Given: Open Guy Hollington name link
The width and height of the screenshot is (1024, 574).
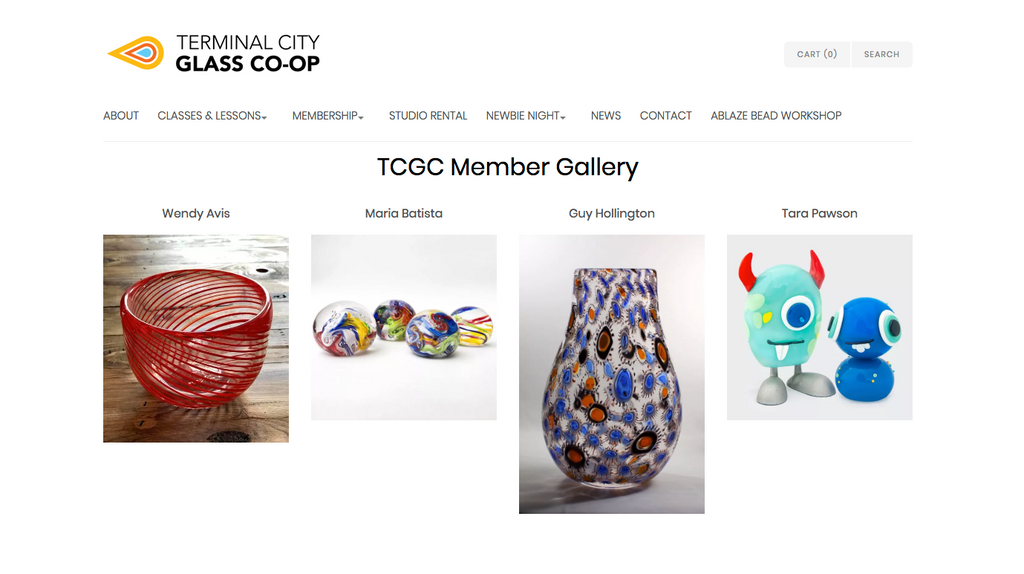Looking at the screenshot, I should click(x=612, y=214).
